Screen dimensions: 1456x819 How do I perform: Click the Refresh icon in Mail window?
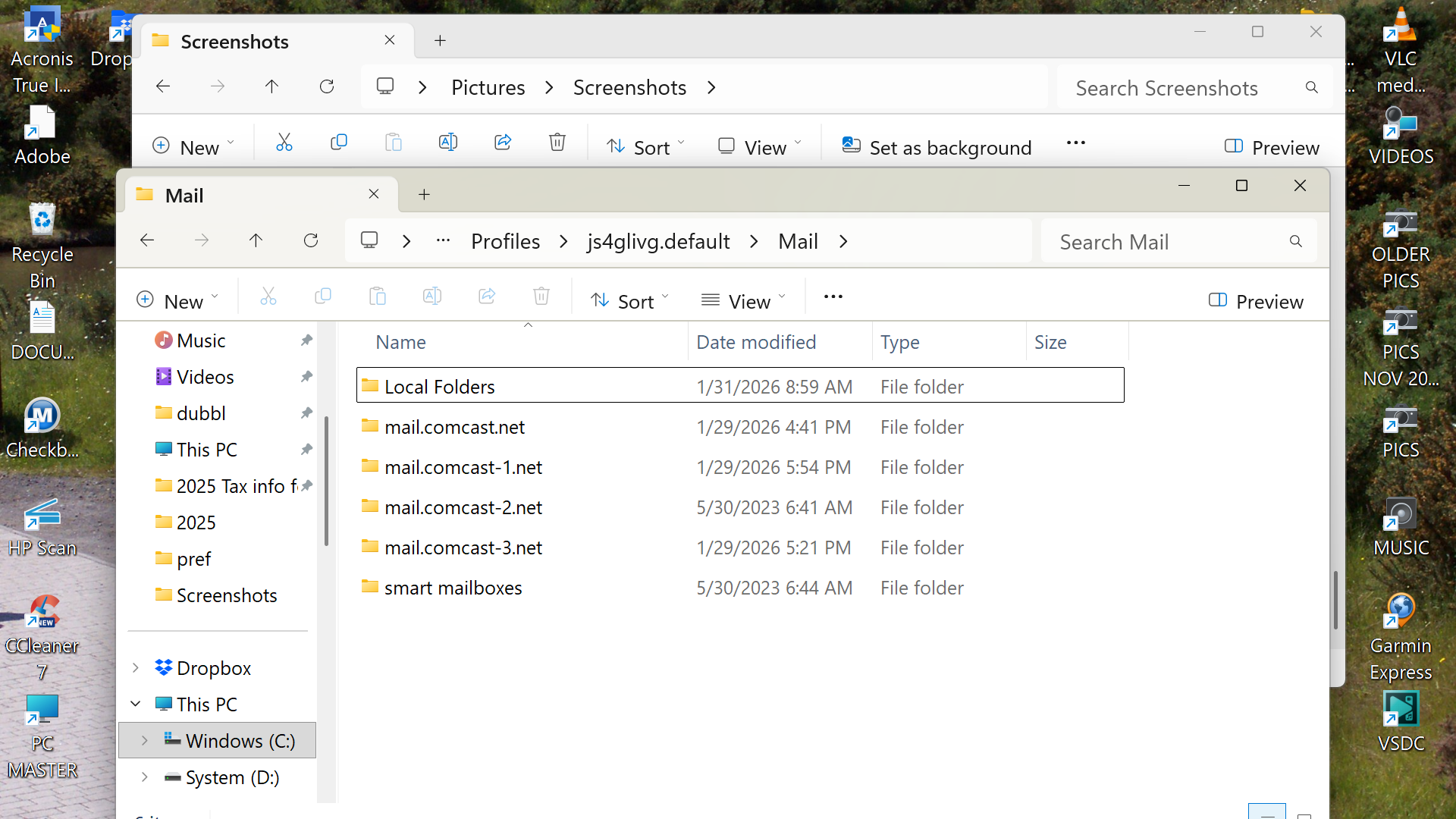[311, 241]
